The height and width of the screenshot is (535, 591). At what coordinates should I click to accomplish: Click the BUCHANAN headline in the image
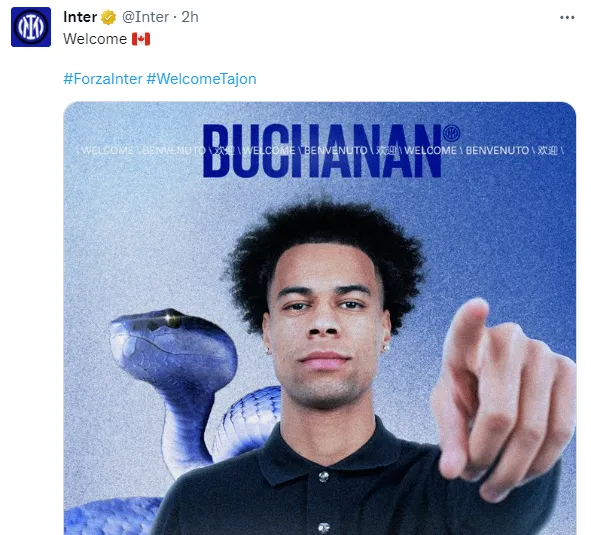322,151
